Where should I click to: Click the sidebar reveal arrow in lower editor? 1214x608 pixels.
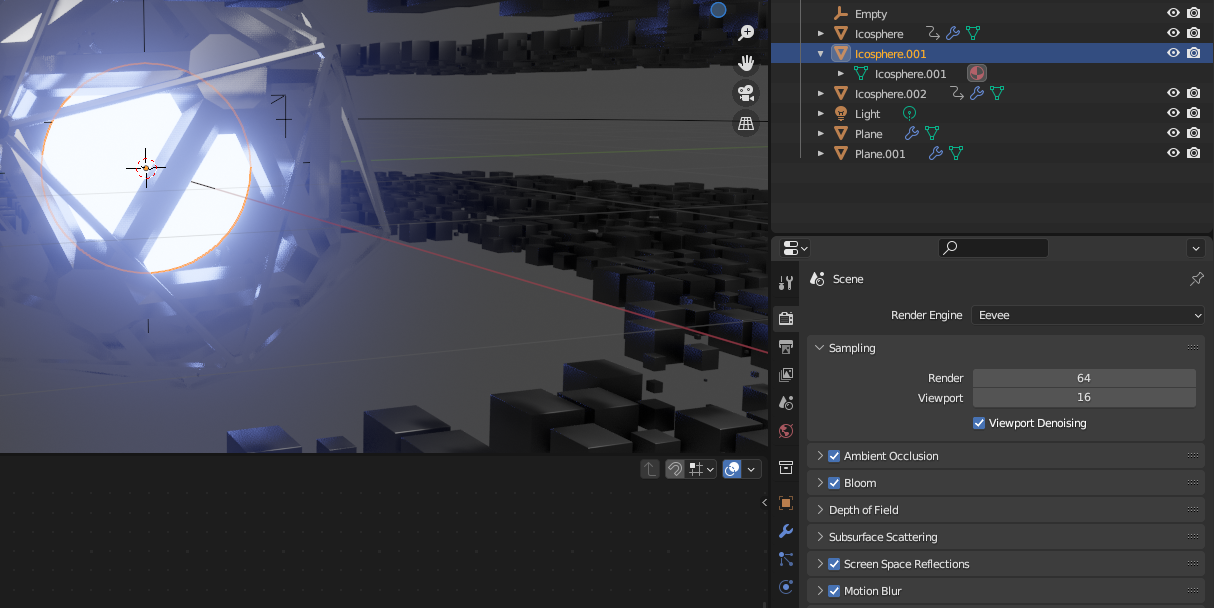tap(765, 502)
